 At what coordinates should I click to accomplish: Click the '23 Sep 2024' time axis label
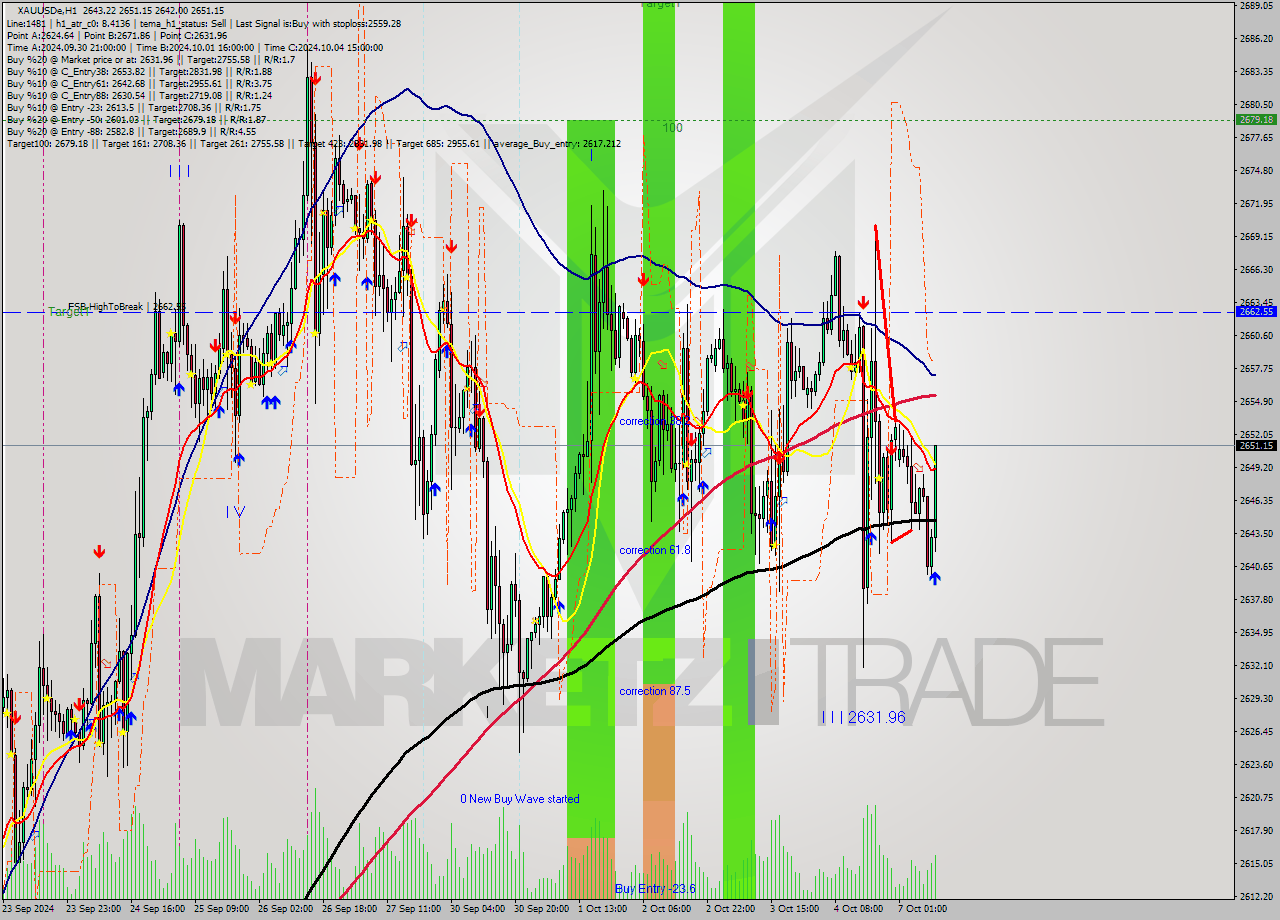click(28, 909)
